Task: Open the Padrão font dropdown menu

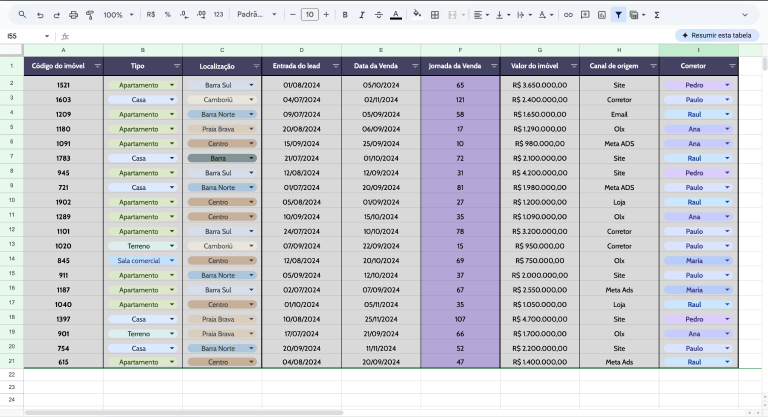Action: [x=256, y=15]
